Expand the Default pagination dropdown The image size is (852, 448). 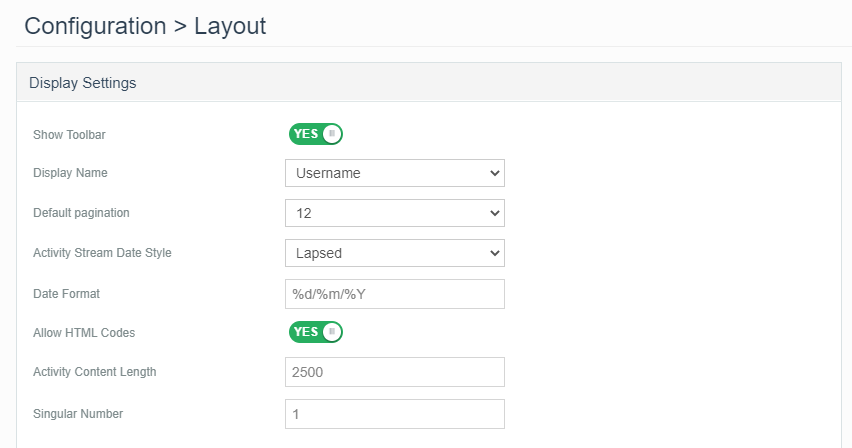coord(394,213)
